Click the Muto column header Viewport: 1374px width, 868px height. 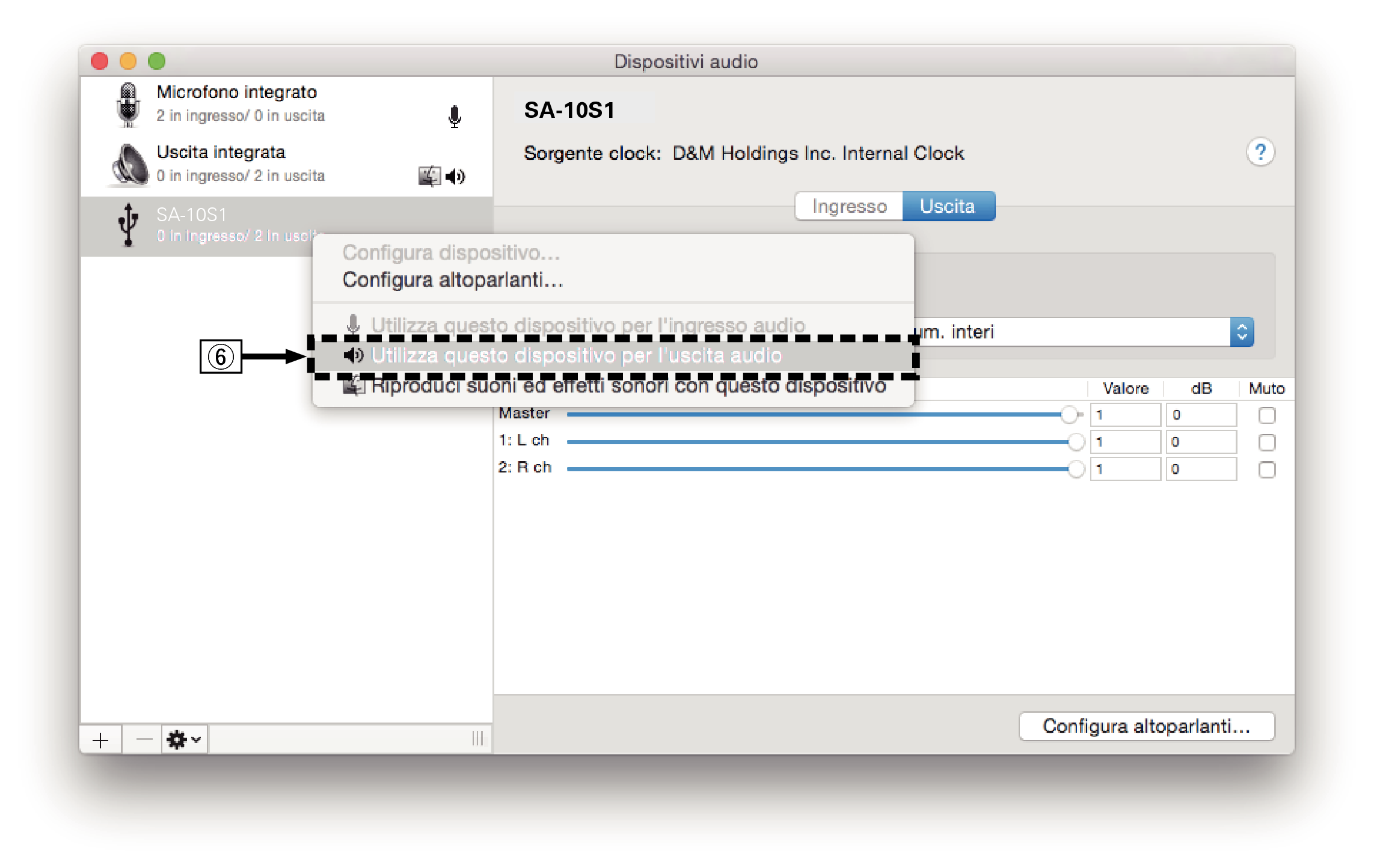click(1266, 388)
